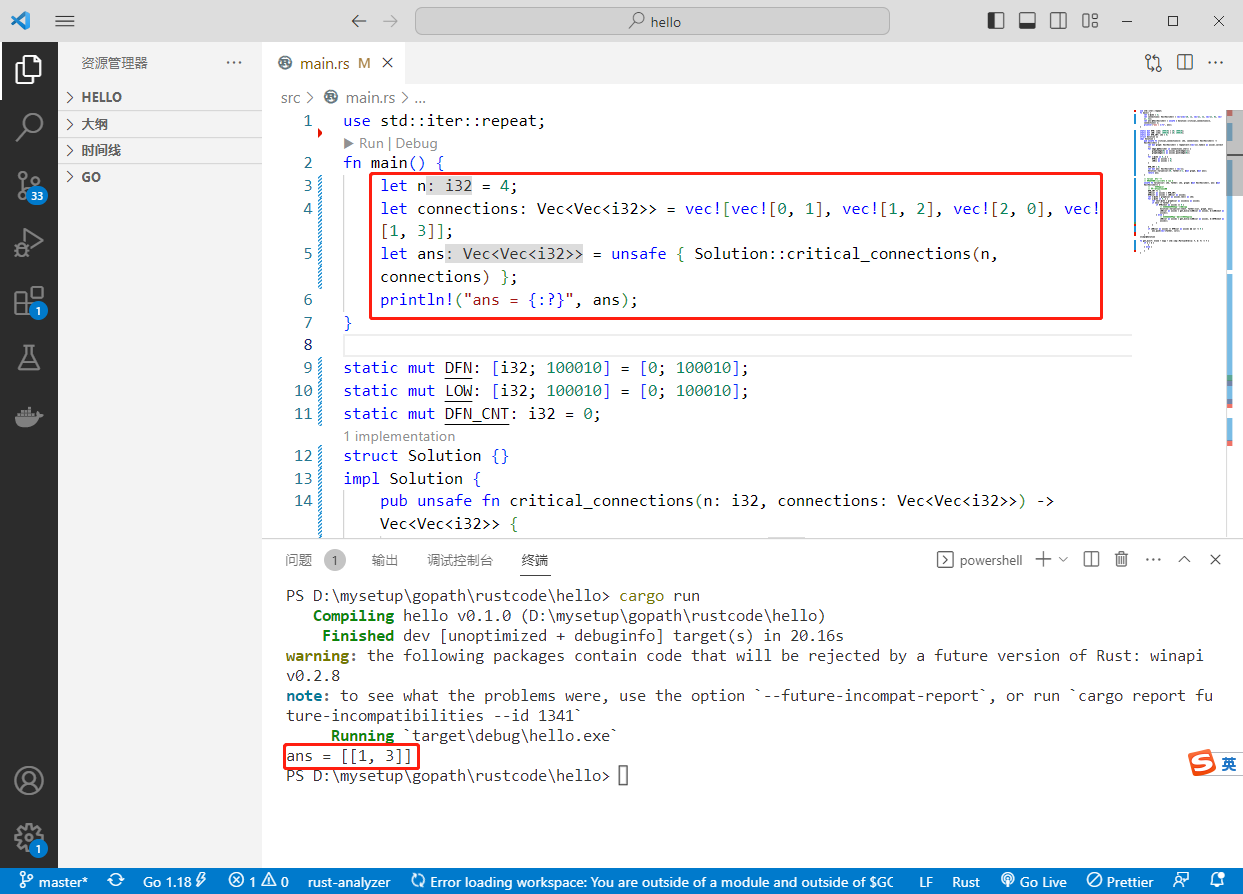Viewport: 1243px width, 894px height.
Task: Open Source Control view with 33 changes
Action: point(29,185)
